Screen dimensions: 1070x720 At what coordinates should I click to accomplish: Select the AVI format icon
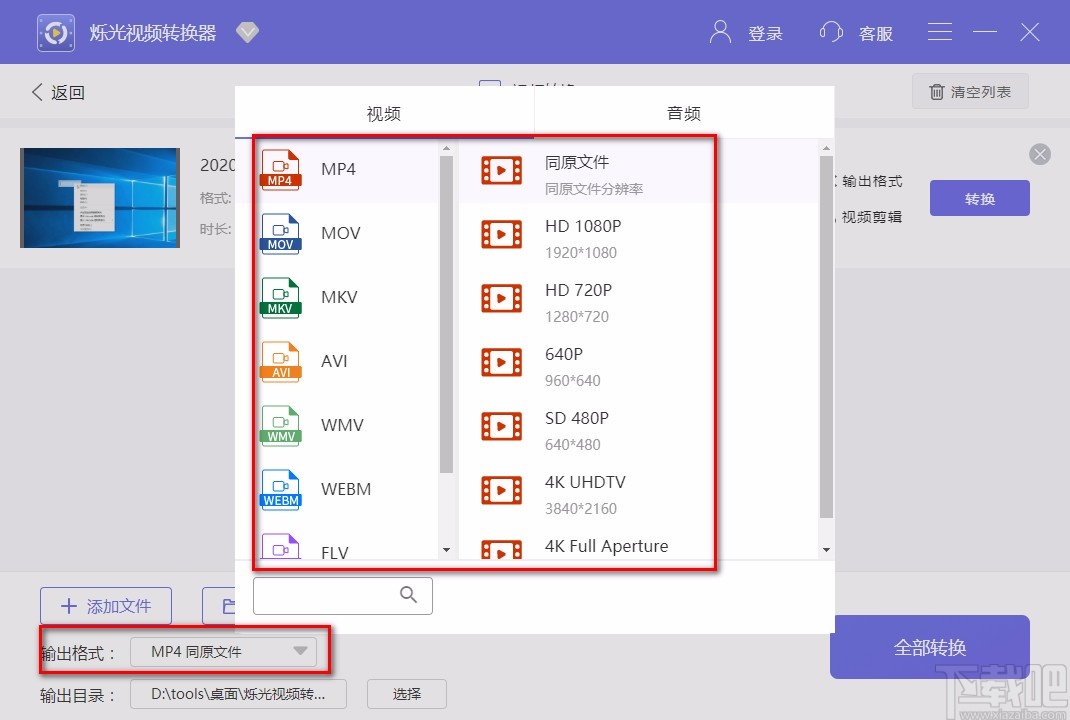pyautogui.click(x=280, y=362)
